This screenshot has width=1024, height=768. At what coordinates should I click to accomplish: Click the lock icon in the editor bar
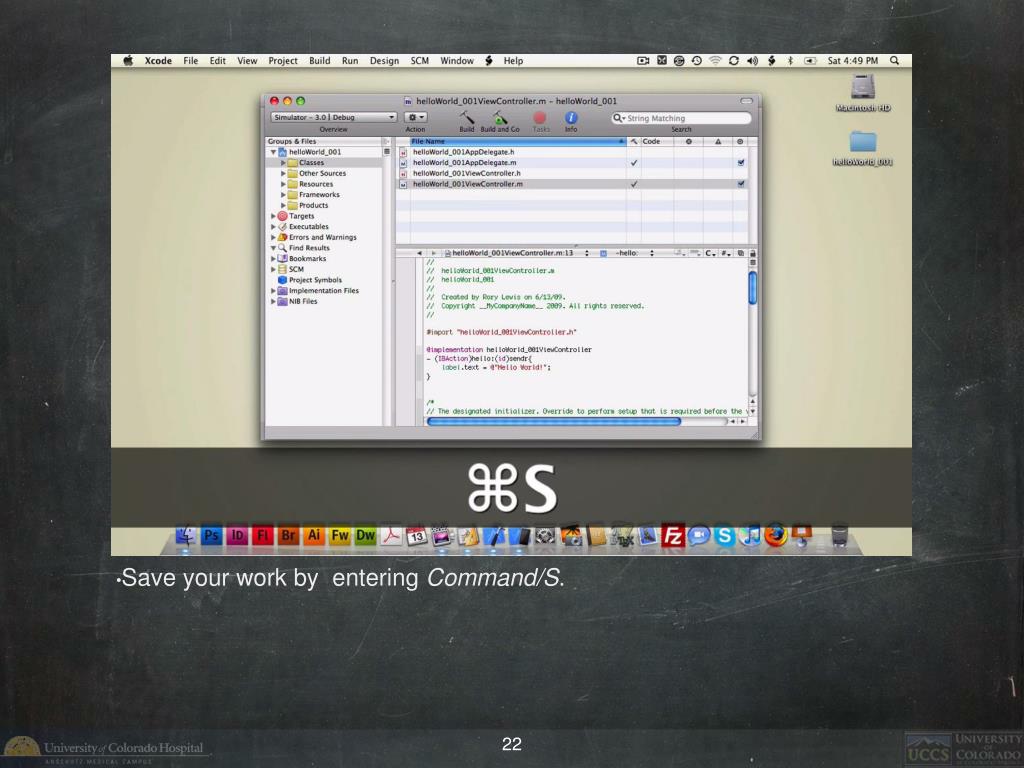[x=752, y=253]
